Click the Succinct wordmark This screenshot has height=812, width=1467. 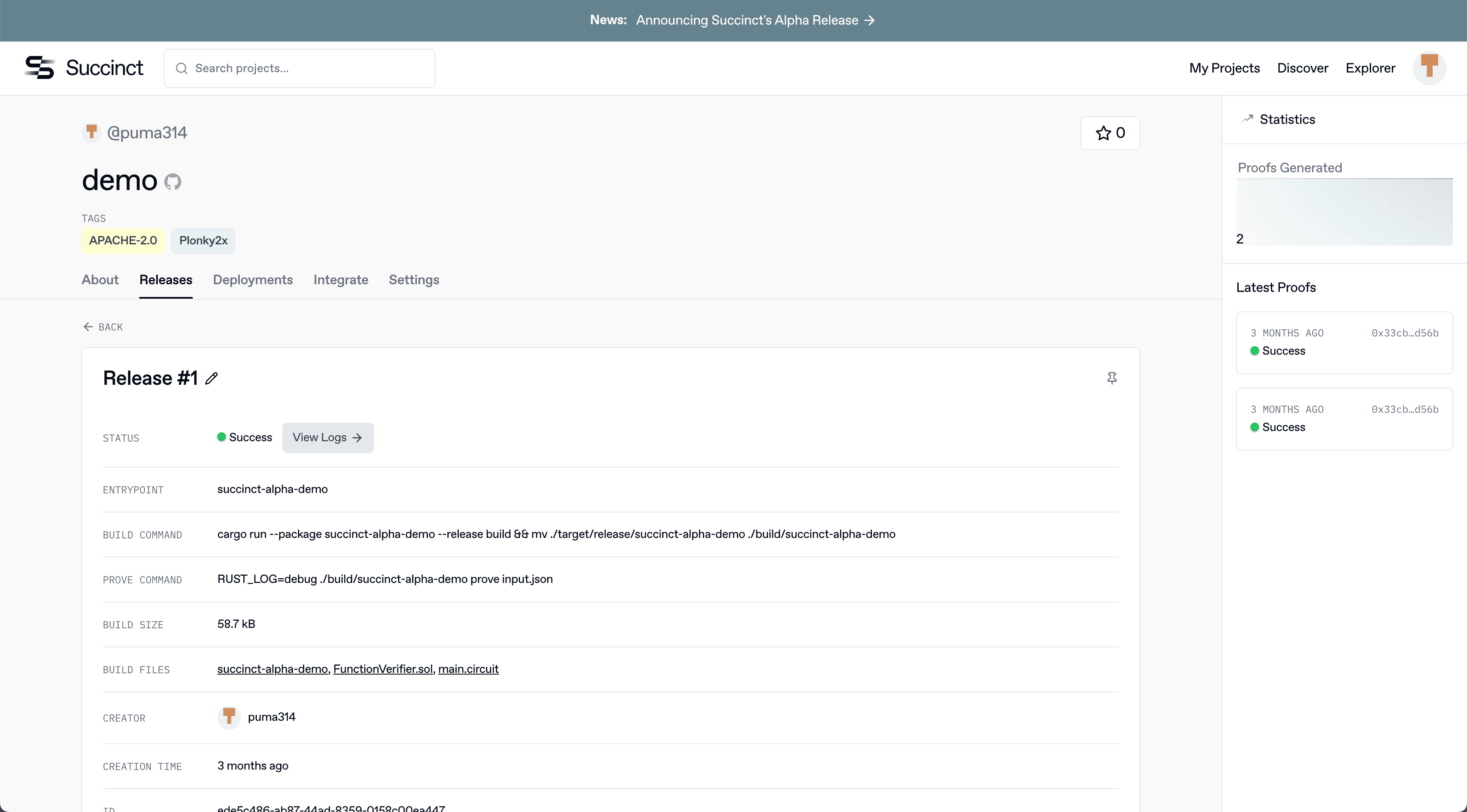104,68
